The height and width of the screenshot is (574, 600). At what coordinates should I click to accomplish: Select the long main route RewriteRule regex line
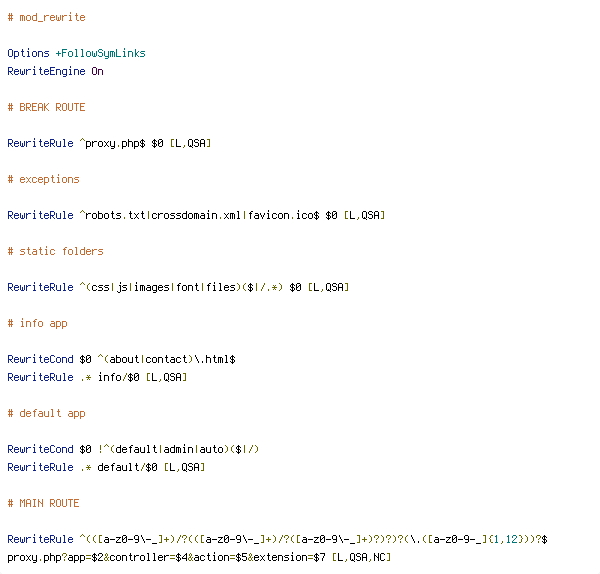point(277,540)
